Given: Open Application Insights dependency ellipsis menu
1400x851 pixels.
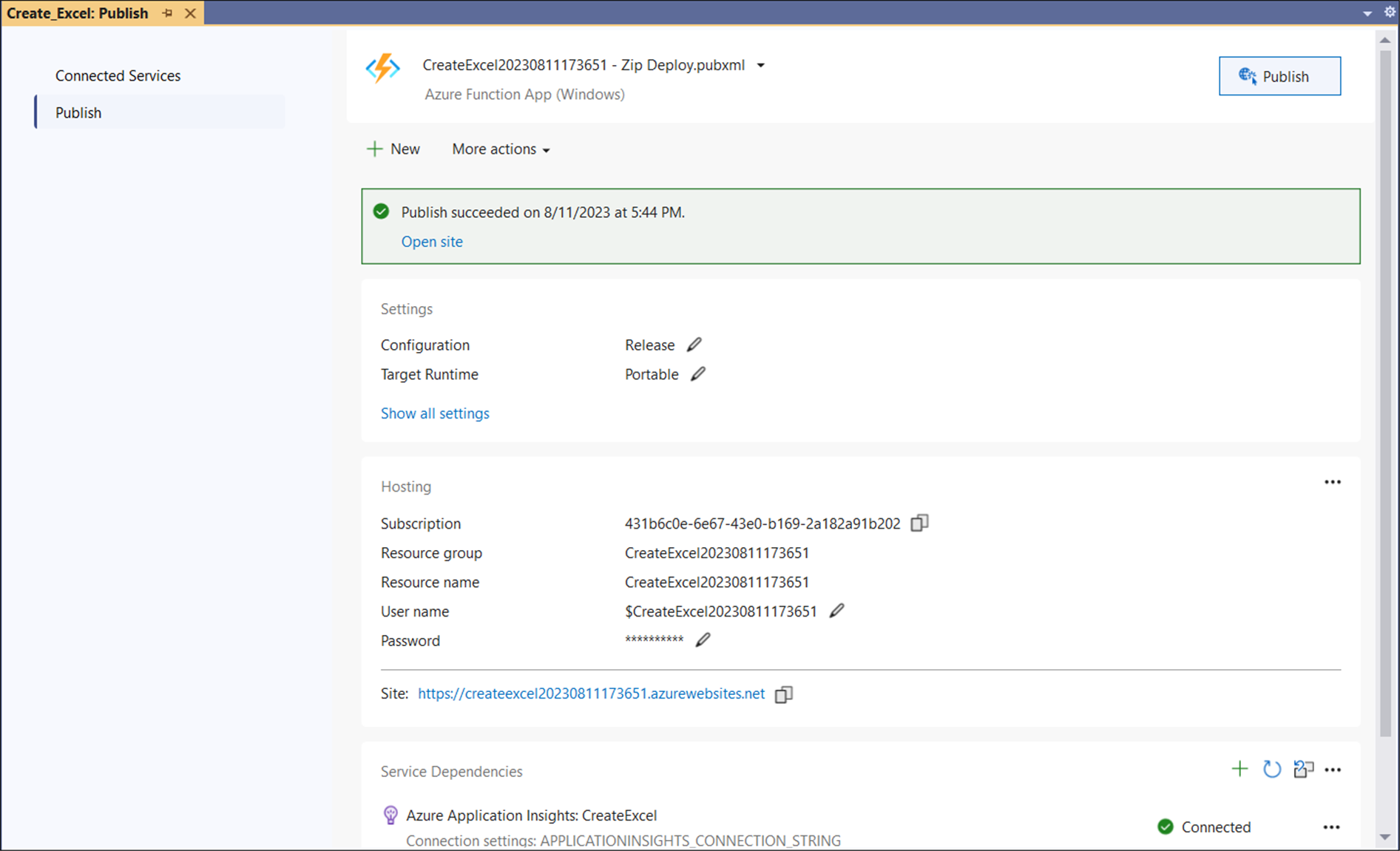Looking at the screenshot, I should [x=1331, y=827].
